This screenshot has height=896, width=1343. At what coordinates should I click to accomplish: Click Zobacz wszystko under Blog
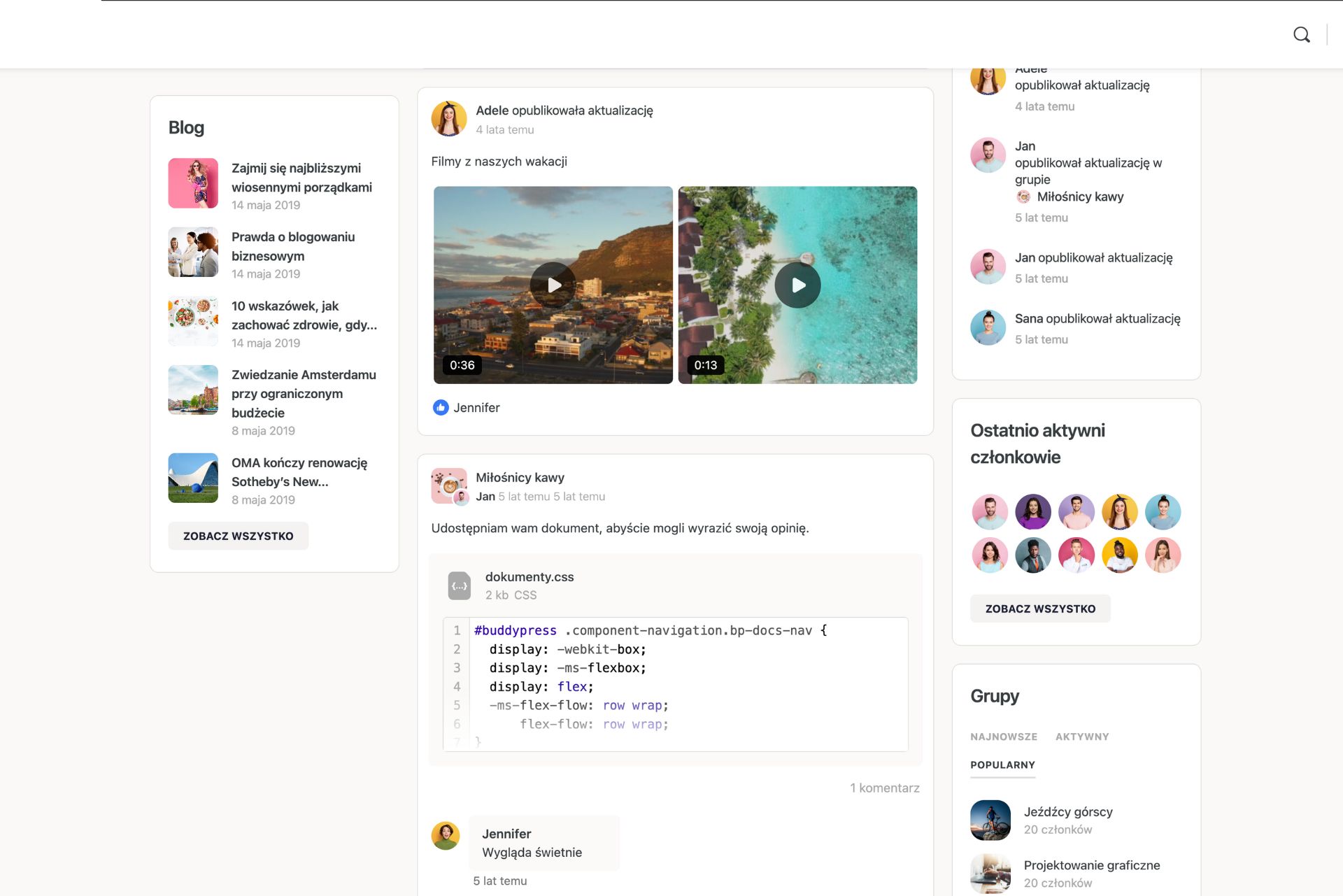[x=238, y=536]
